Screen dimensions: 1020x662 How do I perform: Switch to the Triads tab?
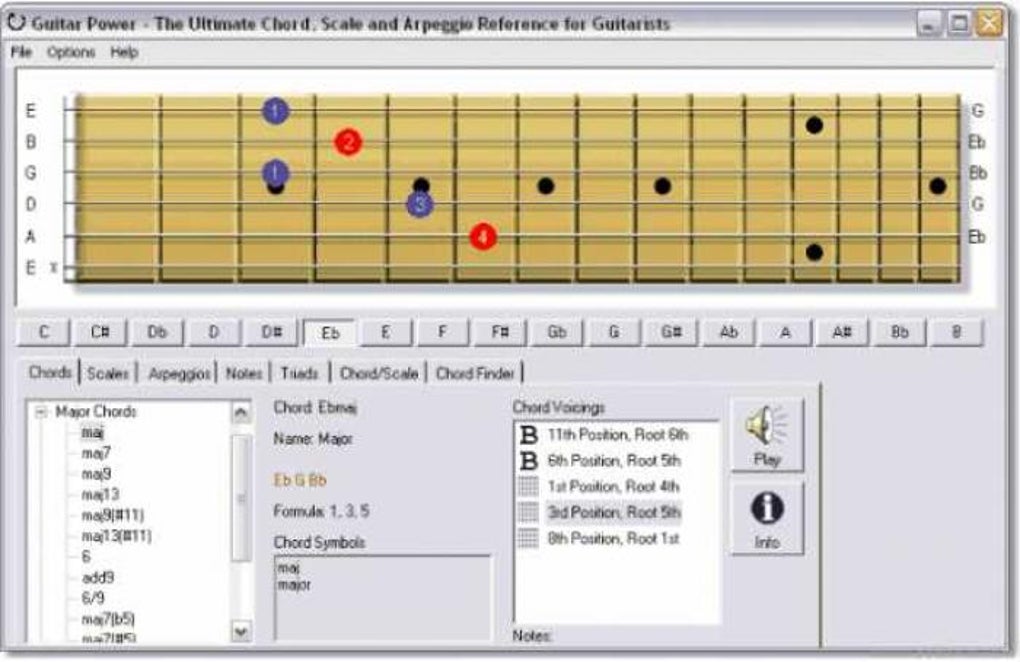click(299, 373)
